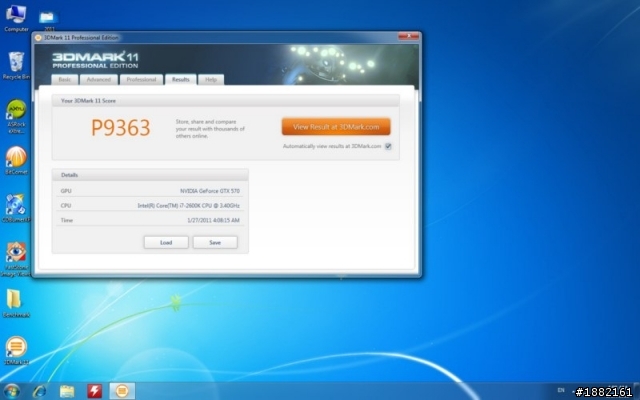Click the 3DMark title bar icon
Viewport: 640px width, 400px height.
tap(38, 38)
